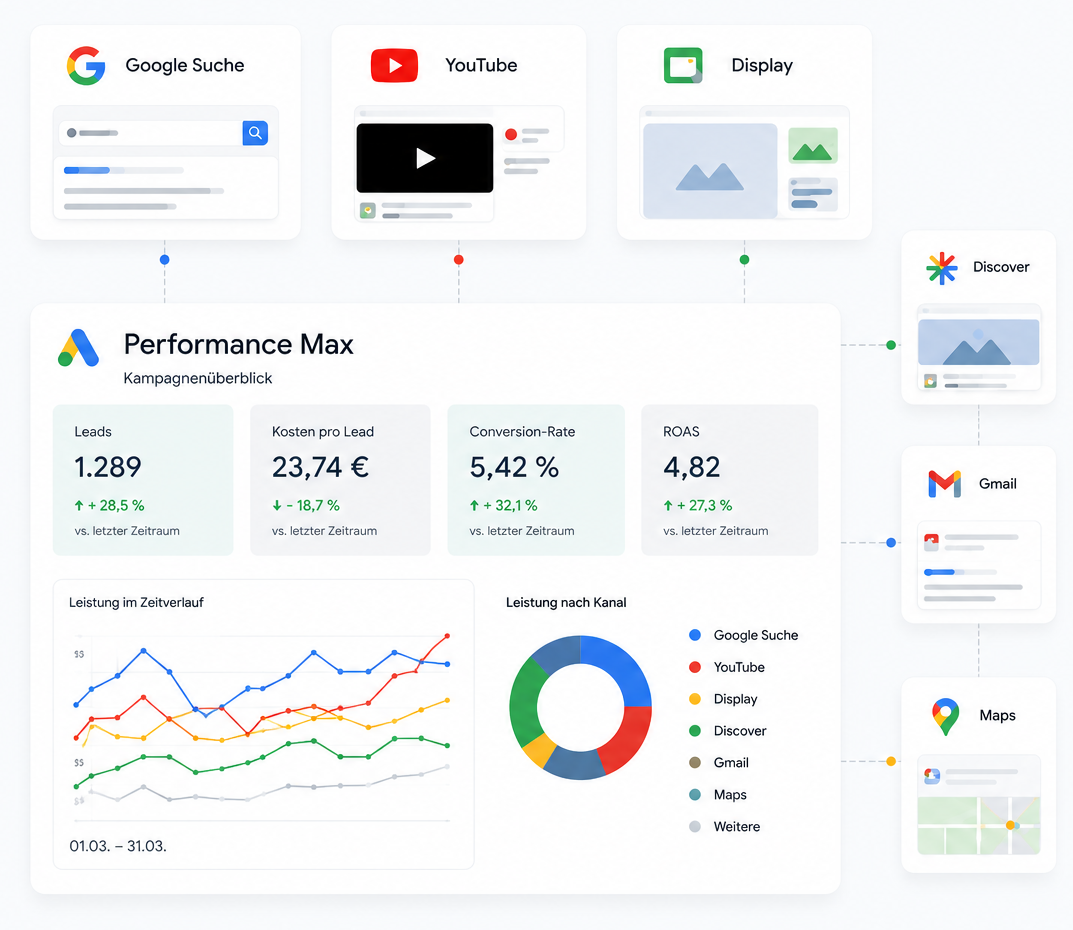Click the Display legend yellow dot

695,699
